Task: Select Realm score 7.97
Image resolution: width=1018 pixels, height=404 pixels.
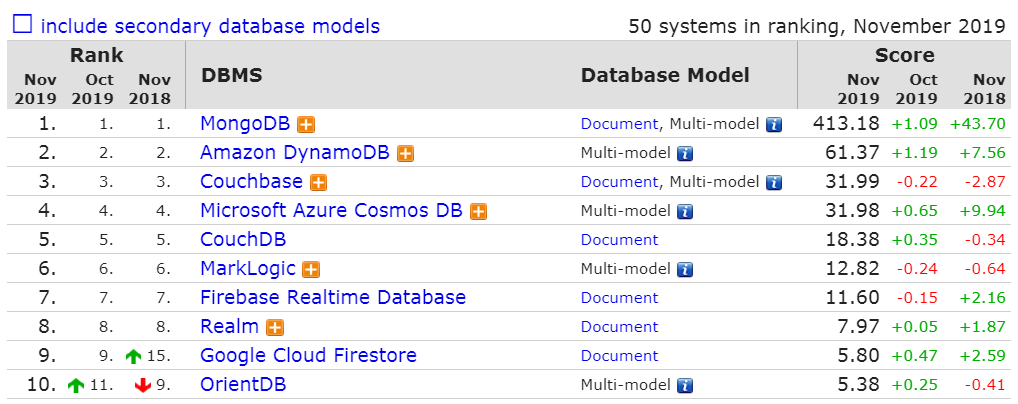Action: click(x=859, y=326)
